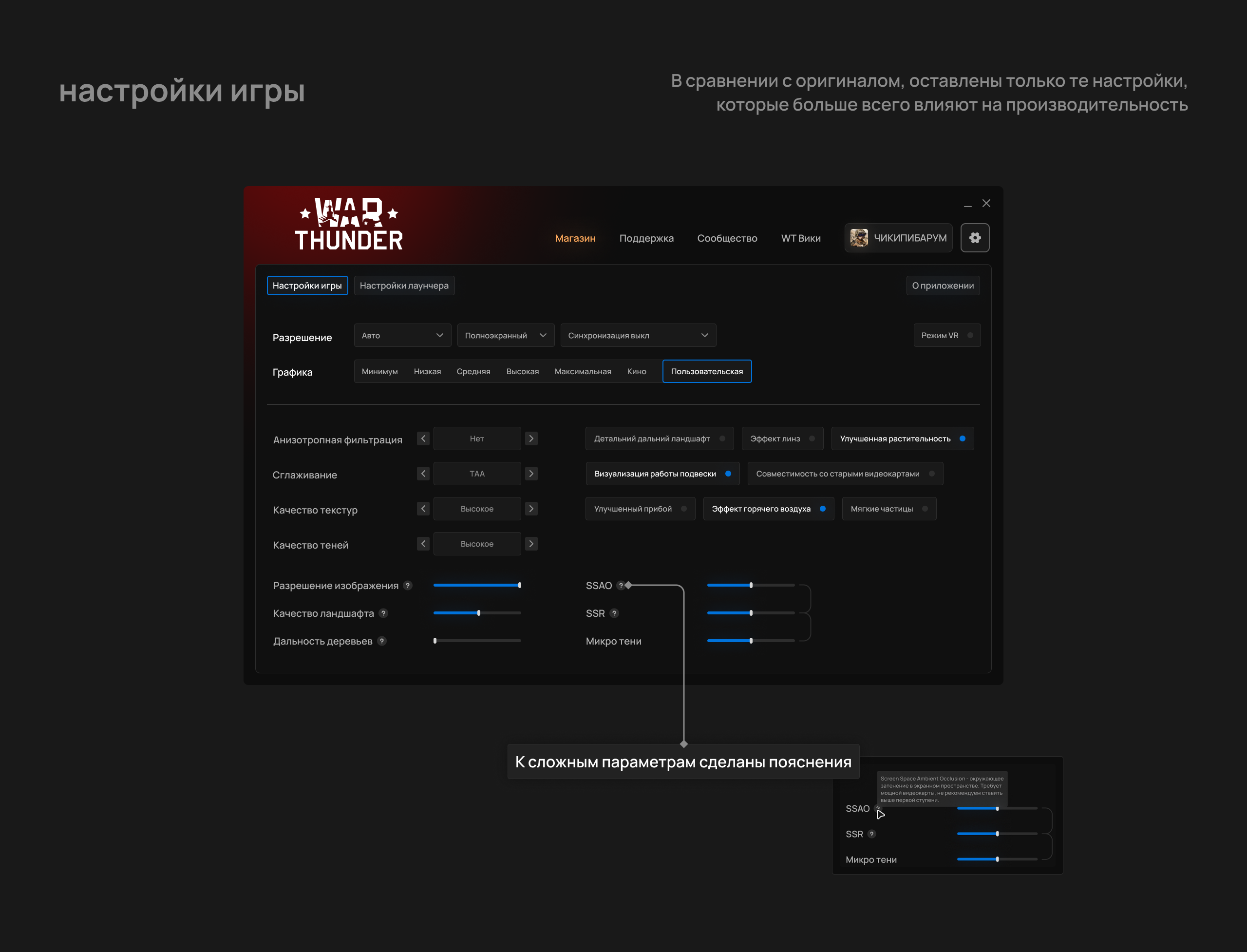Toggle Режим VR switch
The image size is (1247, 952).
click(970, 336)
